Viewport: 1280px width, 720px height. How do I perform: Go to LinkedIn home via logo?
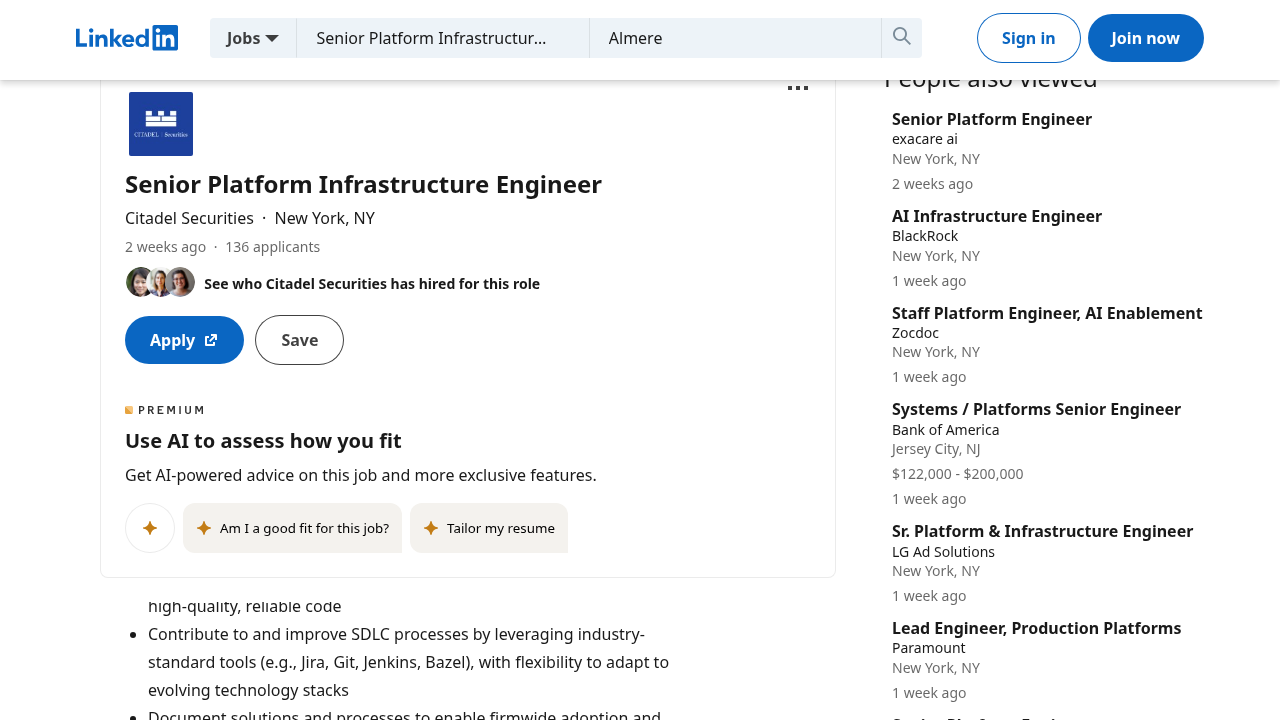127,38
